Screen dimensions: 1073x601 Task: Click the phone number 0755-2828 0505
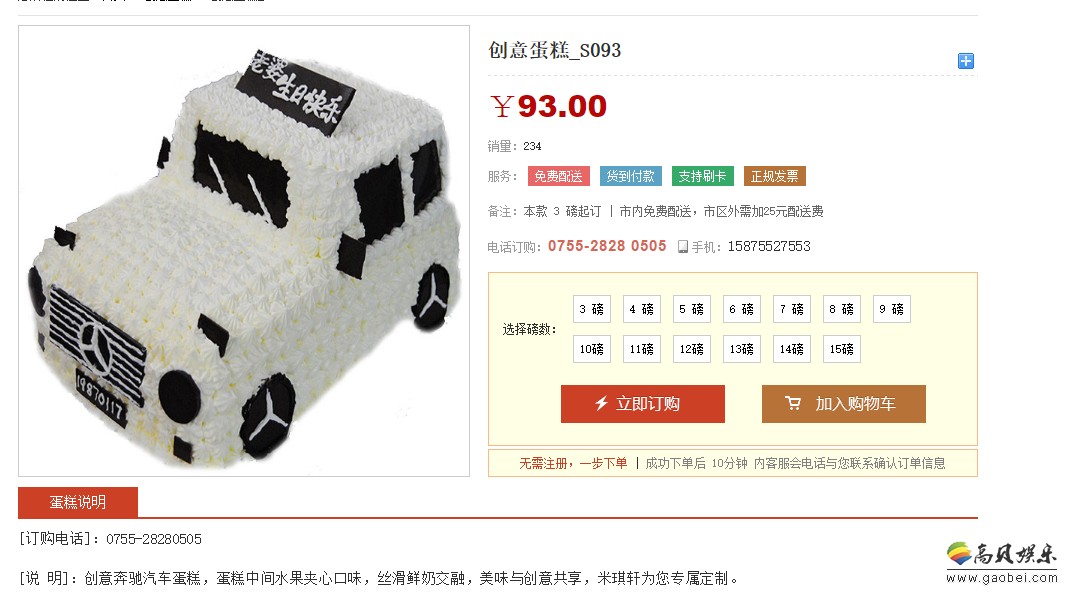[607, 246]
